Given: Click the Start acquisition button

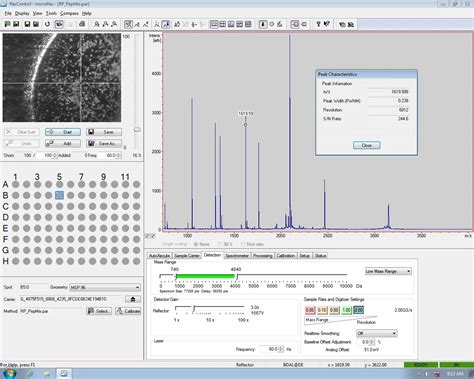Looking at the screenshot, I should 63,132.
